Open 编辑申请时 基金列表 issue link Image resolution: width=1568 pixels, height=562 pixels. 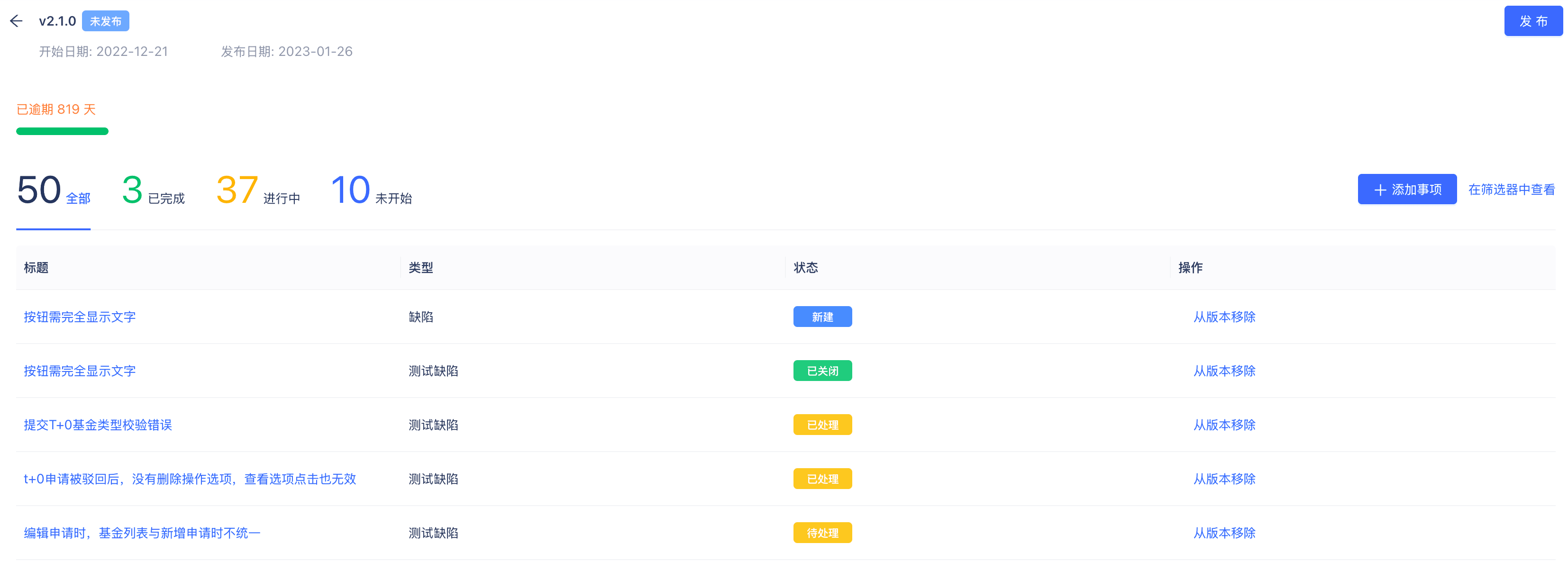pos(142,534)
